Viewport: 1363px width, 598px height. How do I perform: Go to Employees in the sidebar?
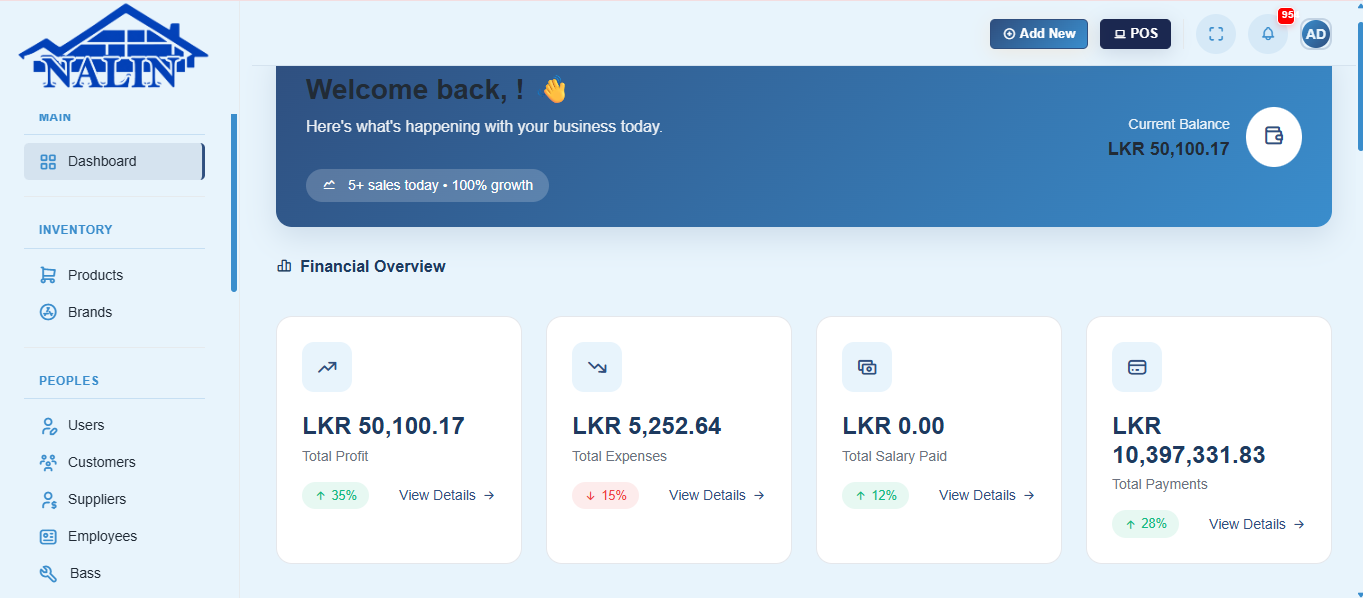point(114,536)
